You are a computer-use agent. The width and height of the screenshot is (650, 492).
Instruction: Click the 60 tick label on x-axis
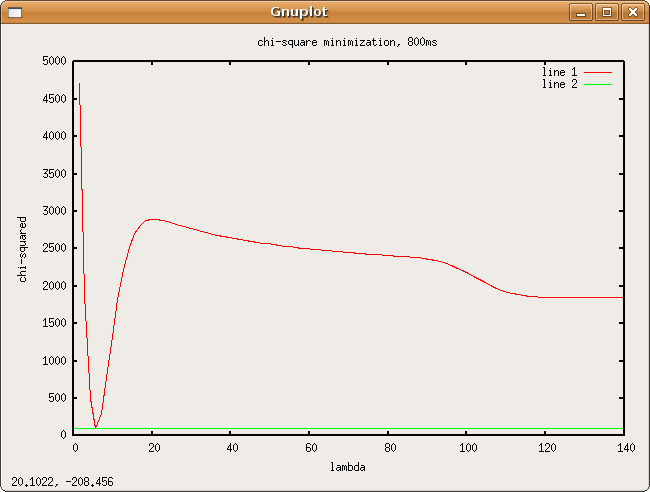[310, 447]
